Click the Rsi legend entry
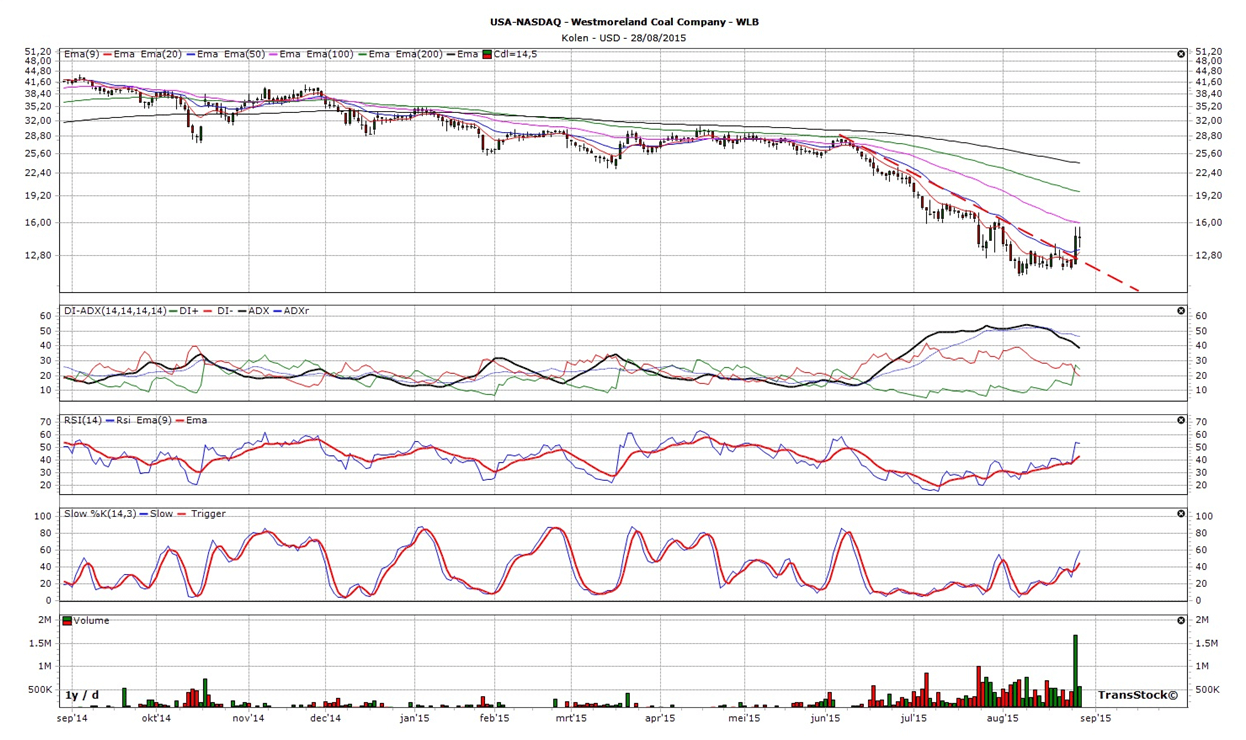This screenshot has width=1246, height=740. coord(125,421)
